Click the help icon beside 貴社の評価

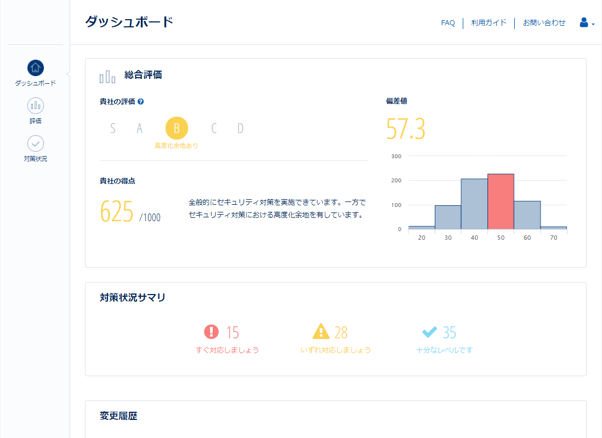pos(141,102)
